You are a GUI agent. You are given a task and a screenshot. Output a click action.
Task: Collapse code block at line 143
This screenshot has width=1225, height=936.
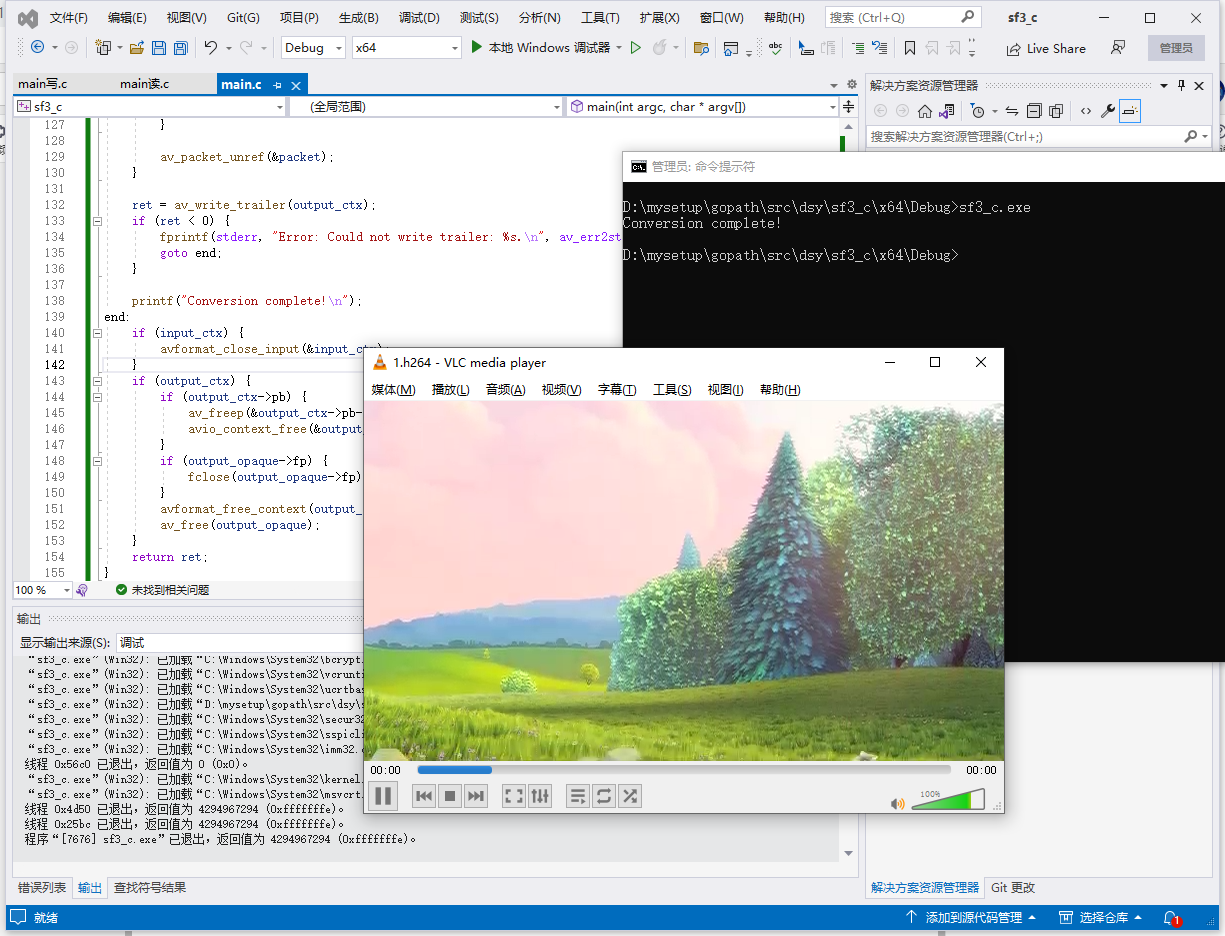(x=95, y=381)
